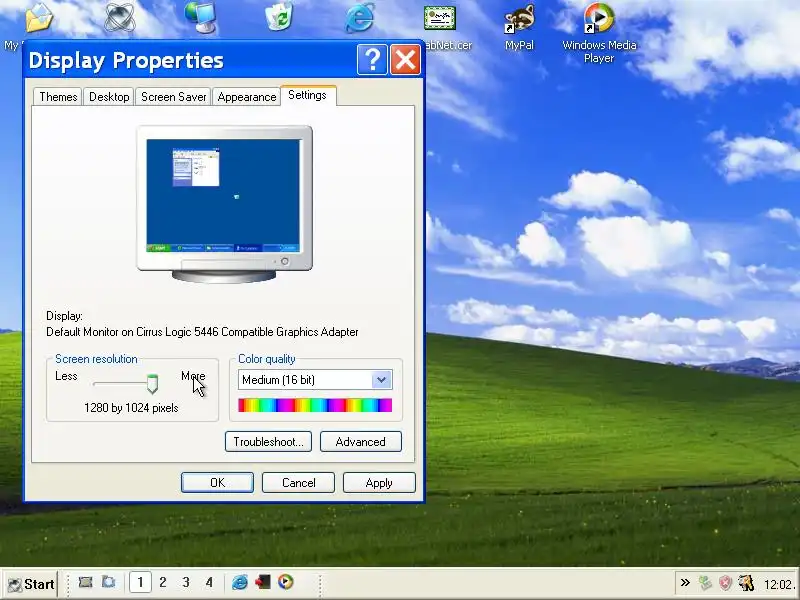
Task: Confirm with the OK button
Action: pos(217,483)
